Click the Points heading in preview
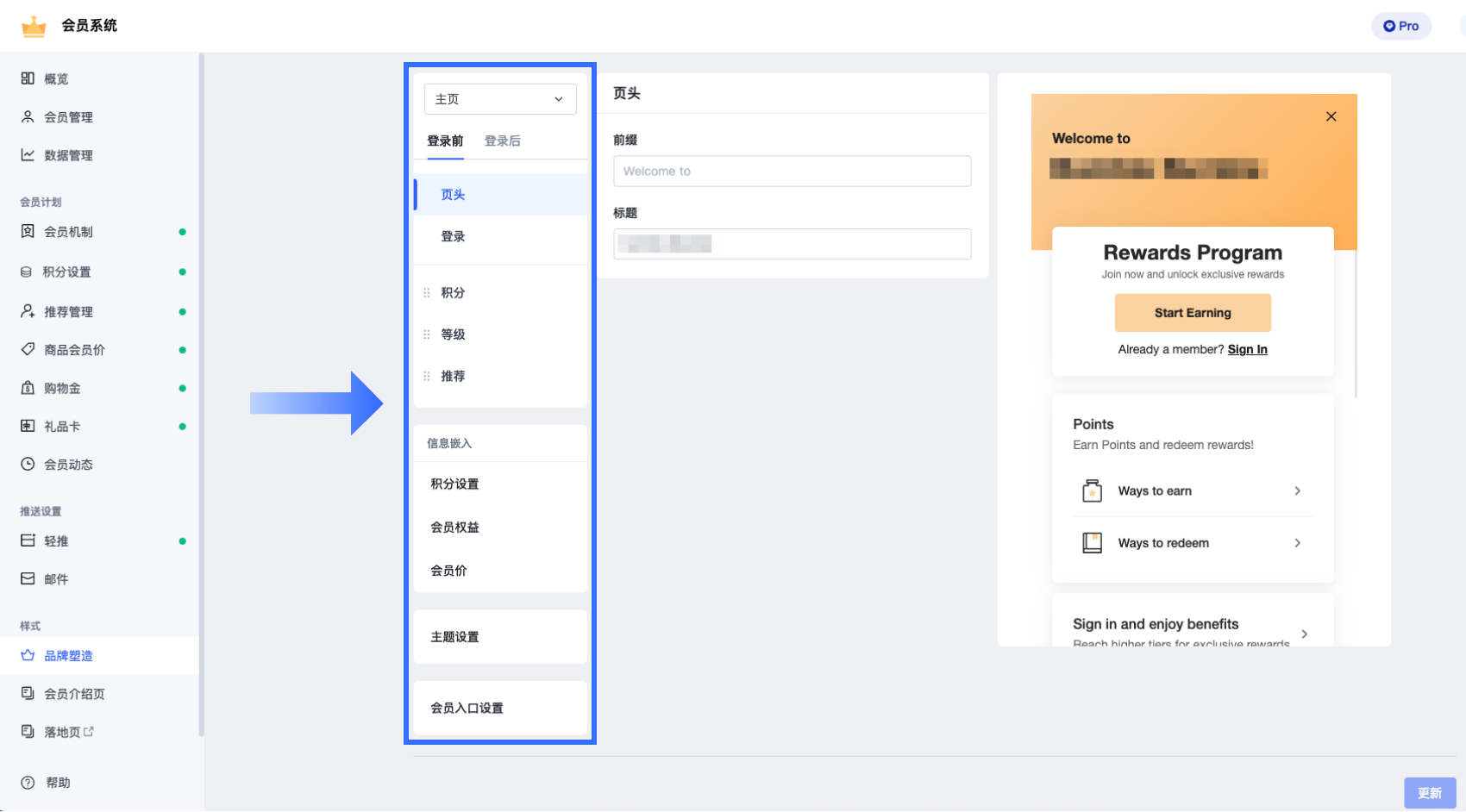1466x812 pixels. coord(1093,424)
